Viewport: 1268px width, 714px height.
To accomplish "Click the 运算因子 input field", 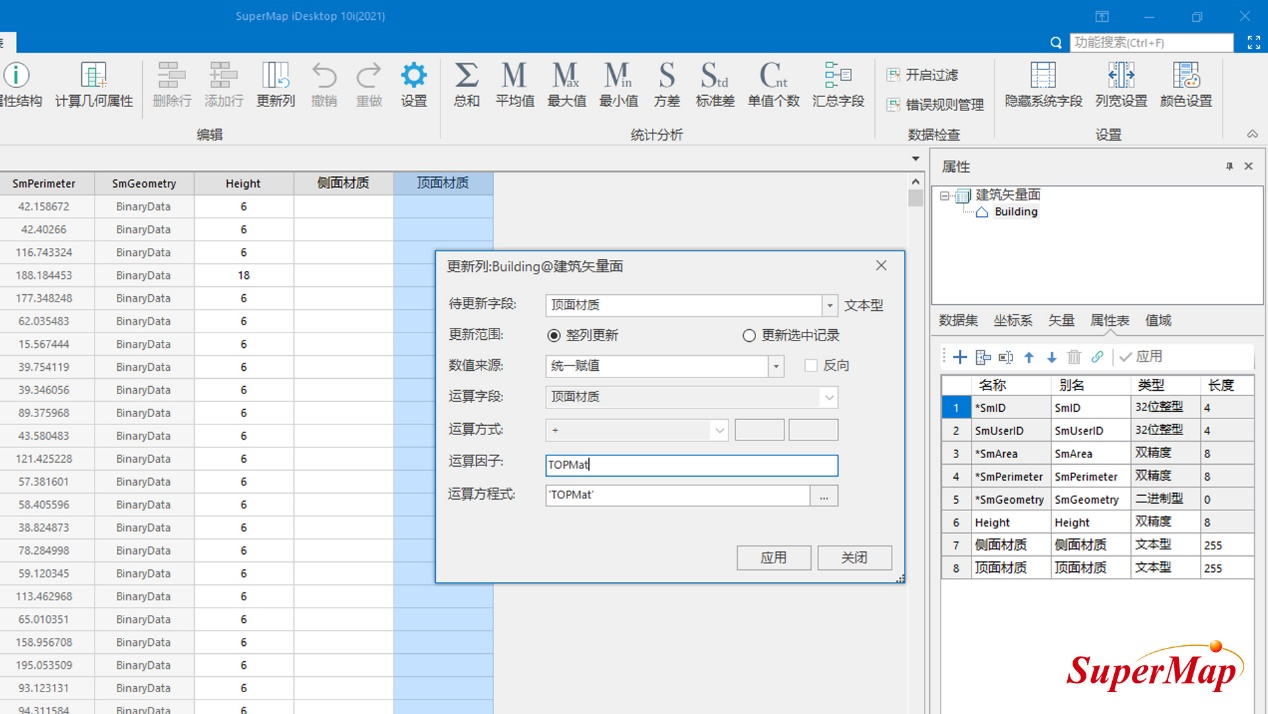I will click(691, 465).
